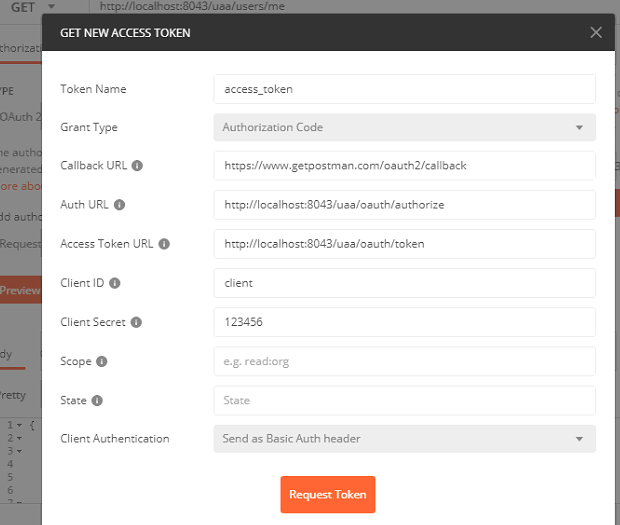This screenshot has height=525, width=620.
Task: Click into the Auth URL field
Action: tap(404, 205)
